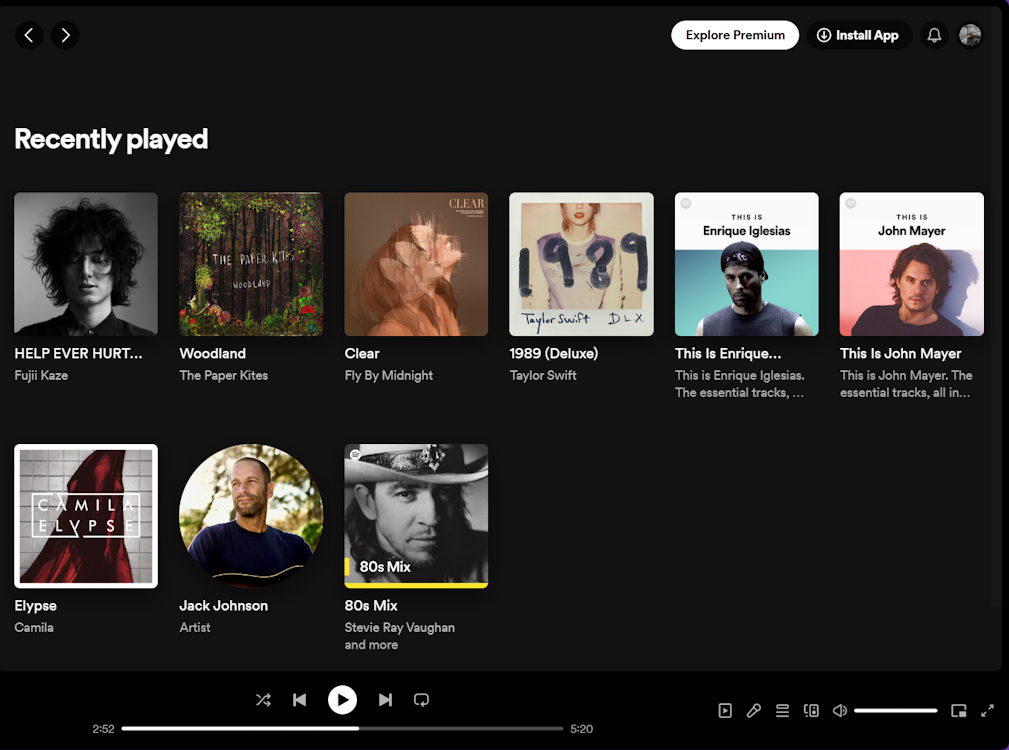Image resolution: width=1009 pixels, height=750 pixels.
Task: Open the Now Playing view
Action: [x=725, y=710]
